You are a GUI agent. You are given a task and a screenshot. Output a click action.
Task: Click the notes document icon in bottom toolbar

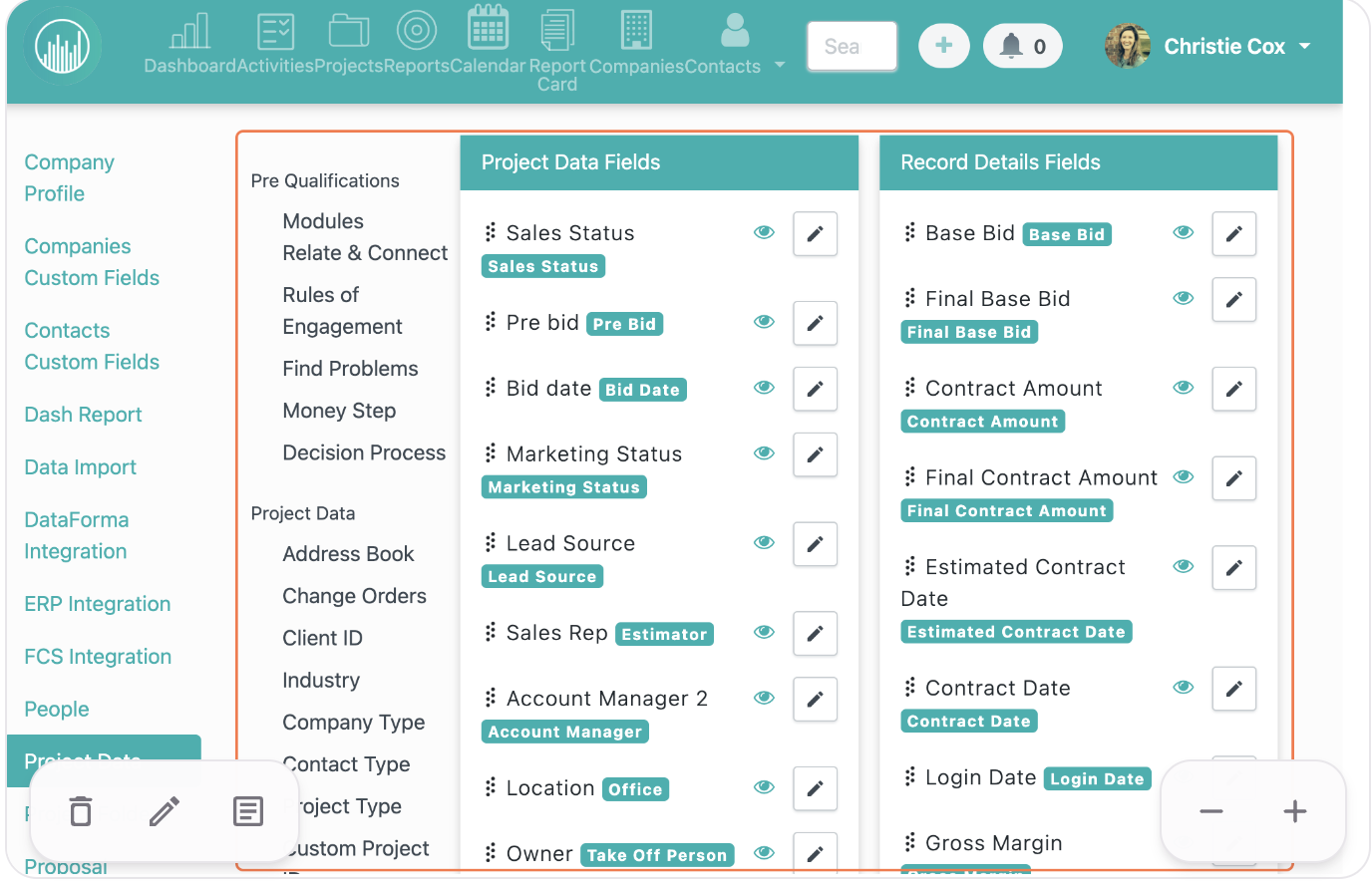(247, 811)
